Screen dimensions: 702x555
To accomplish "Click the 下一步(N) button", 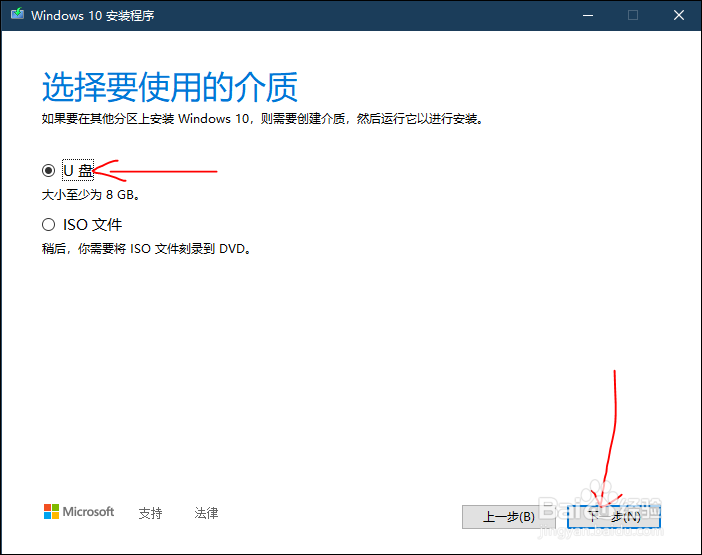I will point(614,517).
